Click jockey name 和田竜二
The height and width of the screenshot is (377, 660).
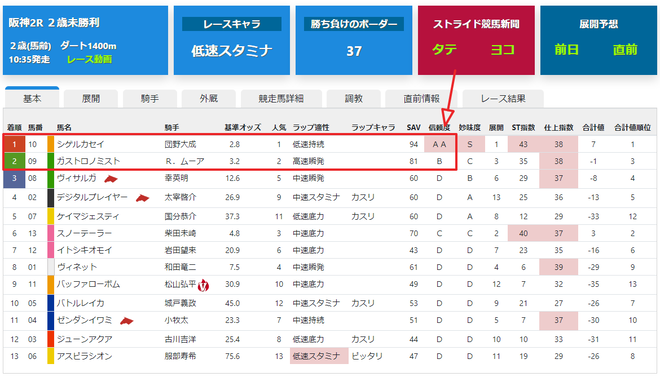180,267
